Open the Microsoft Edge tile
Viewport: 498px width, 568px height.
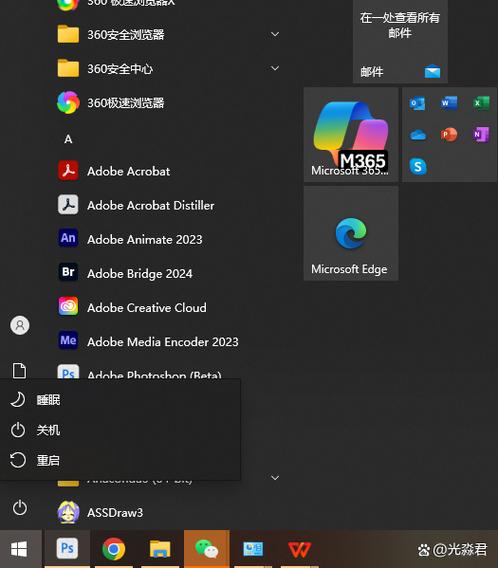(x=351, y=234)
